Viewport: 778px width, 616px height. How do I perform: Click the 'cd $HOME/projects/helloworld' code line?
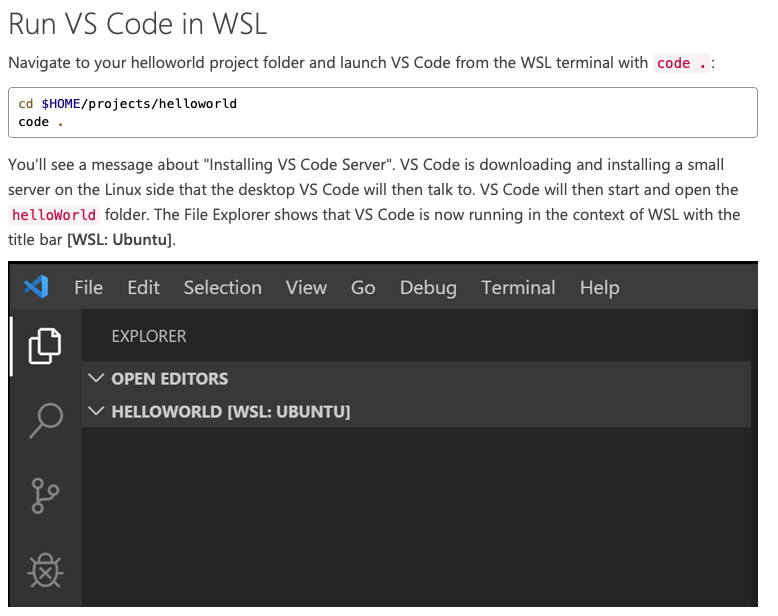click(128, 104)
